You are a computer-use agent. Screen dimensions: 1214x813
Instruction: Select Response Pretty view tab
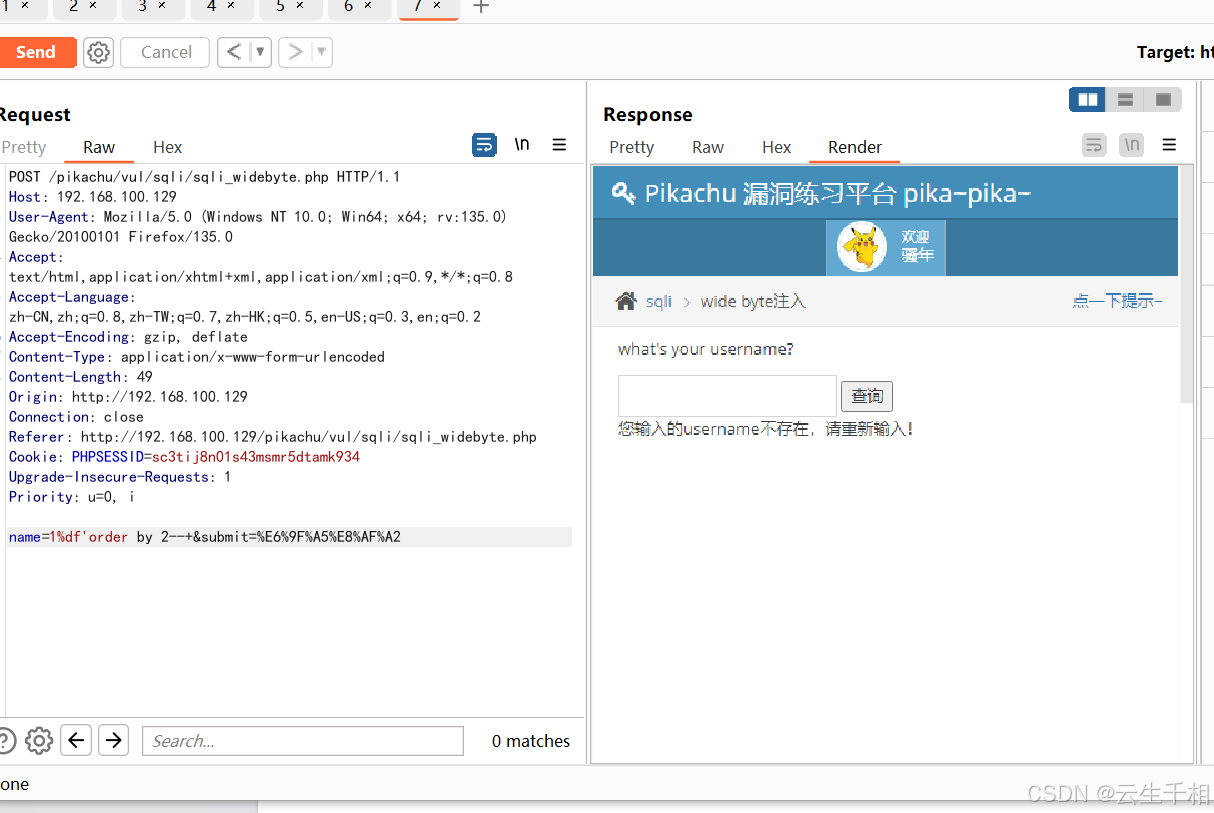tap(631, 147)
